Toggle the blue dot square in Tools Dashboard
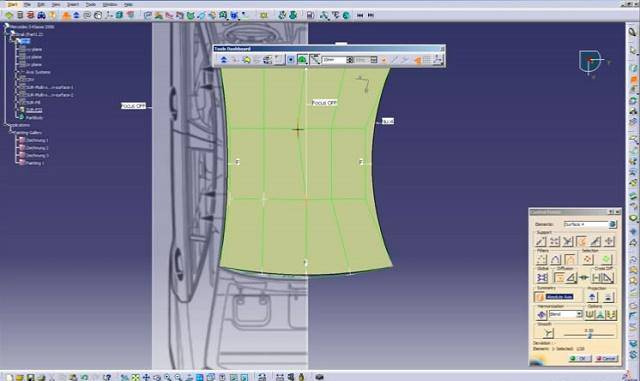This screenshot has height=381, width=640. click(290, 60)
